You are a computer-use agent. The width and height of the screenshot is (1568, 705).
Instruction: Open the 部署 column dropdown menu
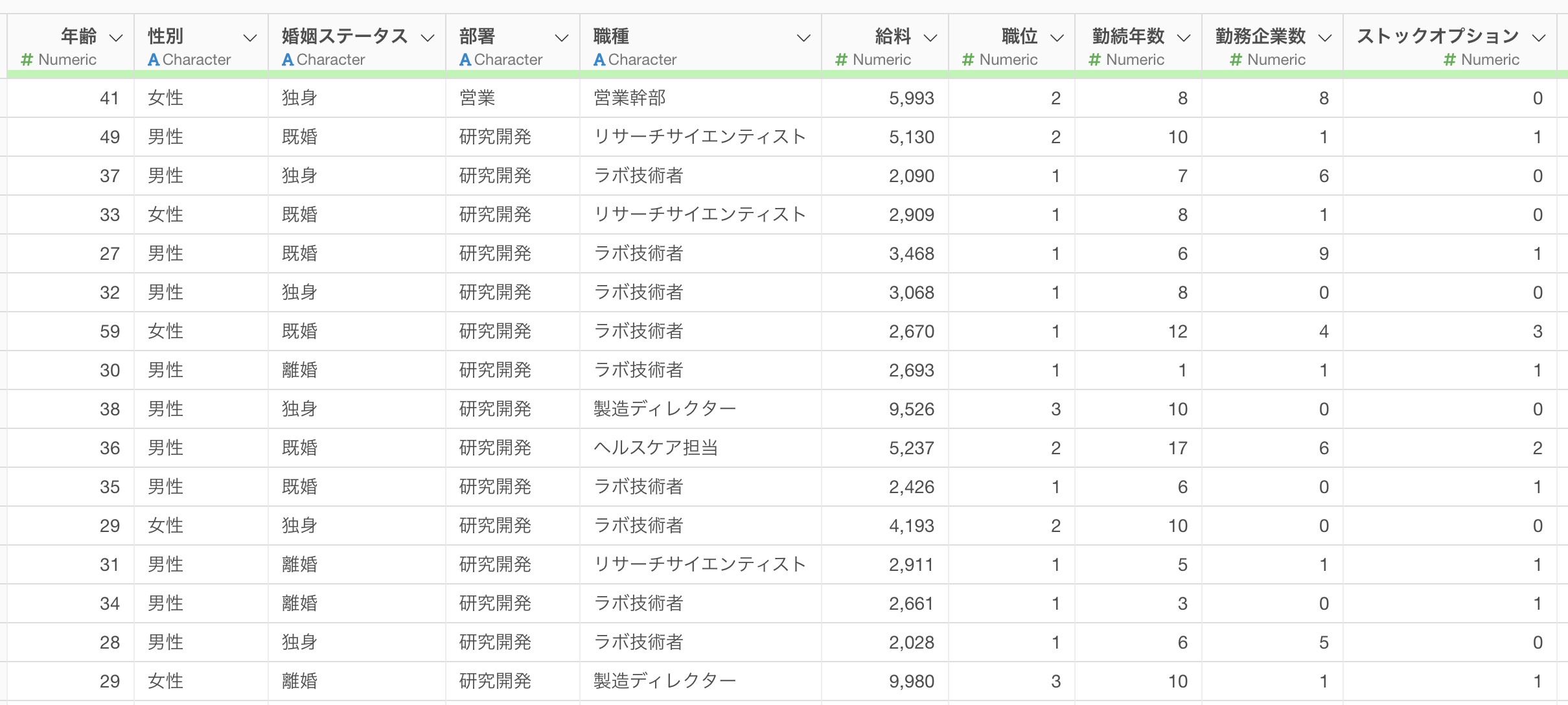pos(562,38)
